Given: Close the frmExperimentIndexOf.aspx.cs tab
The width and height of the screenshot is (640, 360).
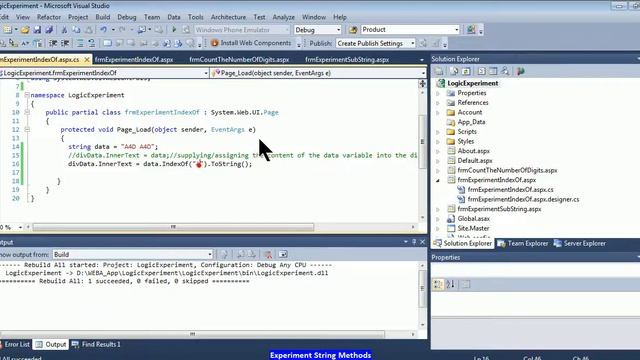Looking at the screenshot, I should (x=87, y=60).
